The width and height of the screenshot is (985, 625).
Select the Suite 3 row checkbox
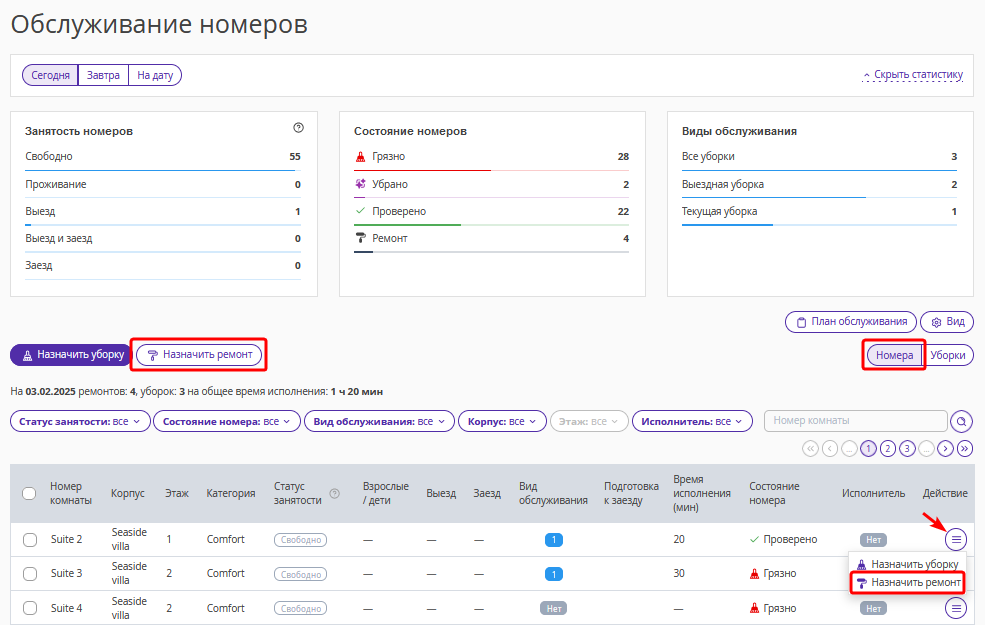tap(30, 574)
